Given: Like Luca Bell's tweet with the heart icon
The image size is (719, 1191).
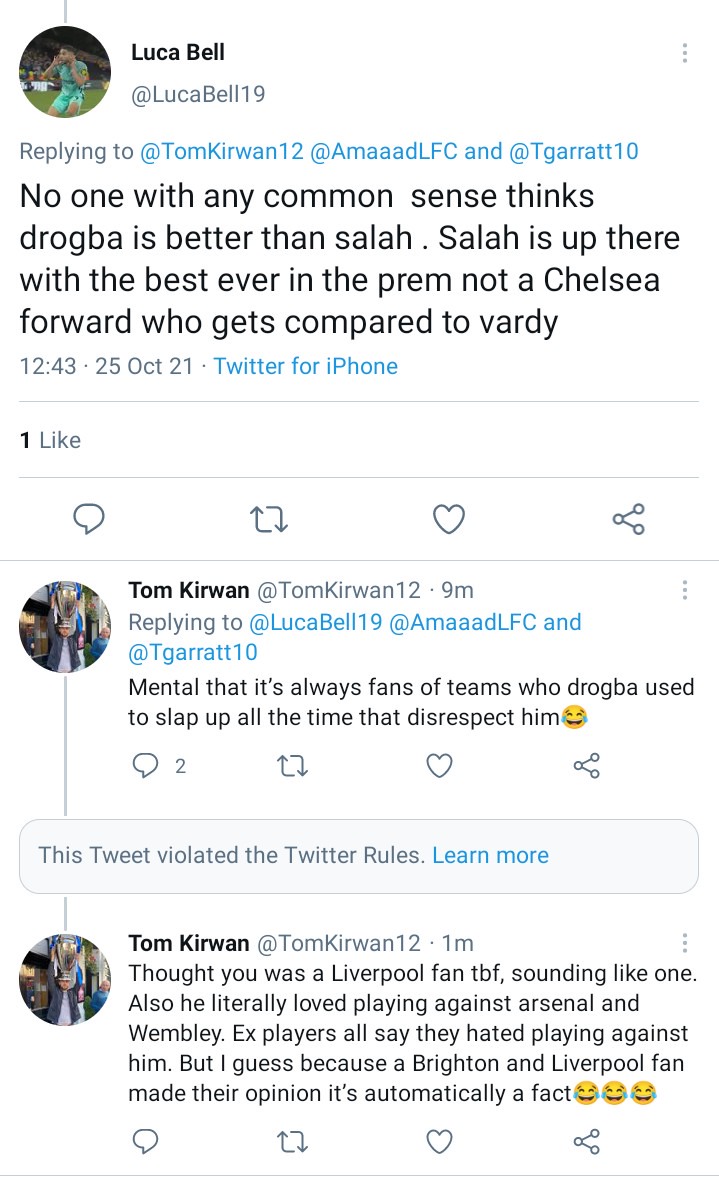Looking at the screenshot, I should 449,520.
